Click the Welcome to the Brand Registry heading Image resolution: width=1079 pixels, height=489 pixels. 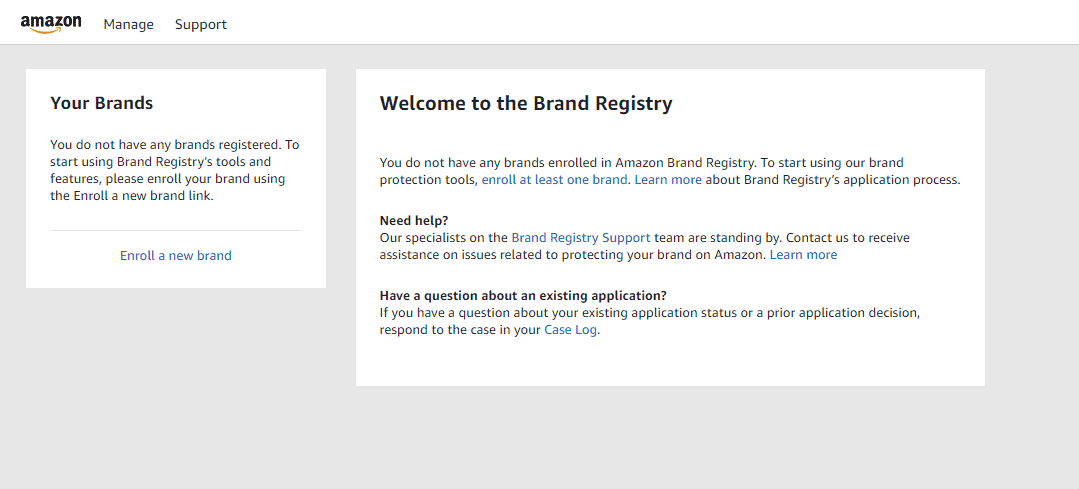pos(526,104)
